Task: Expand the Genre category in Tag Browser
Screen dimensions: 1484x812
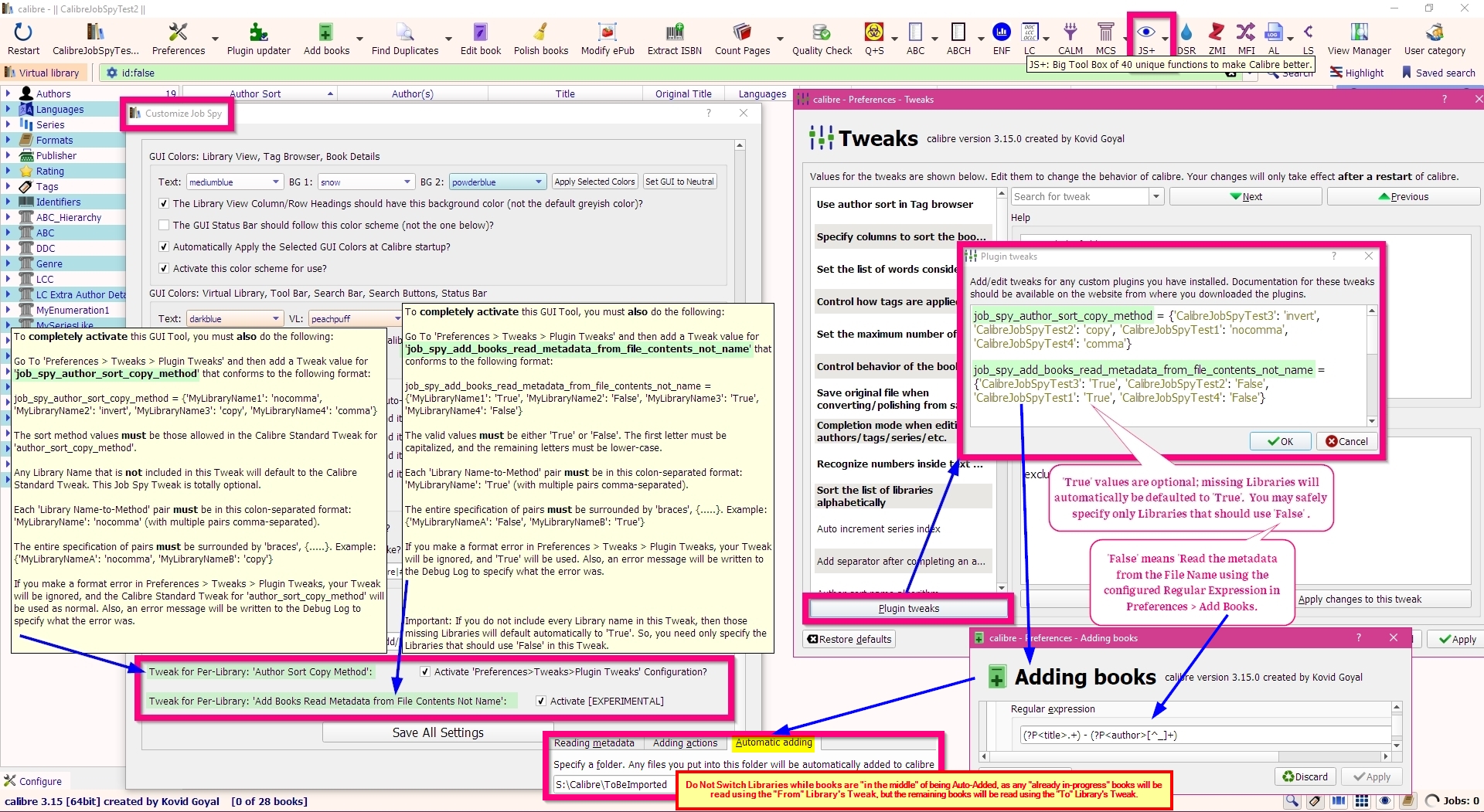Action: click(8, 263)
